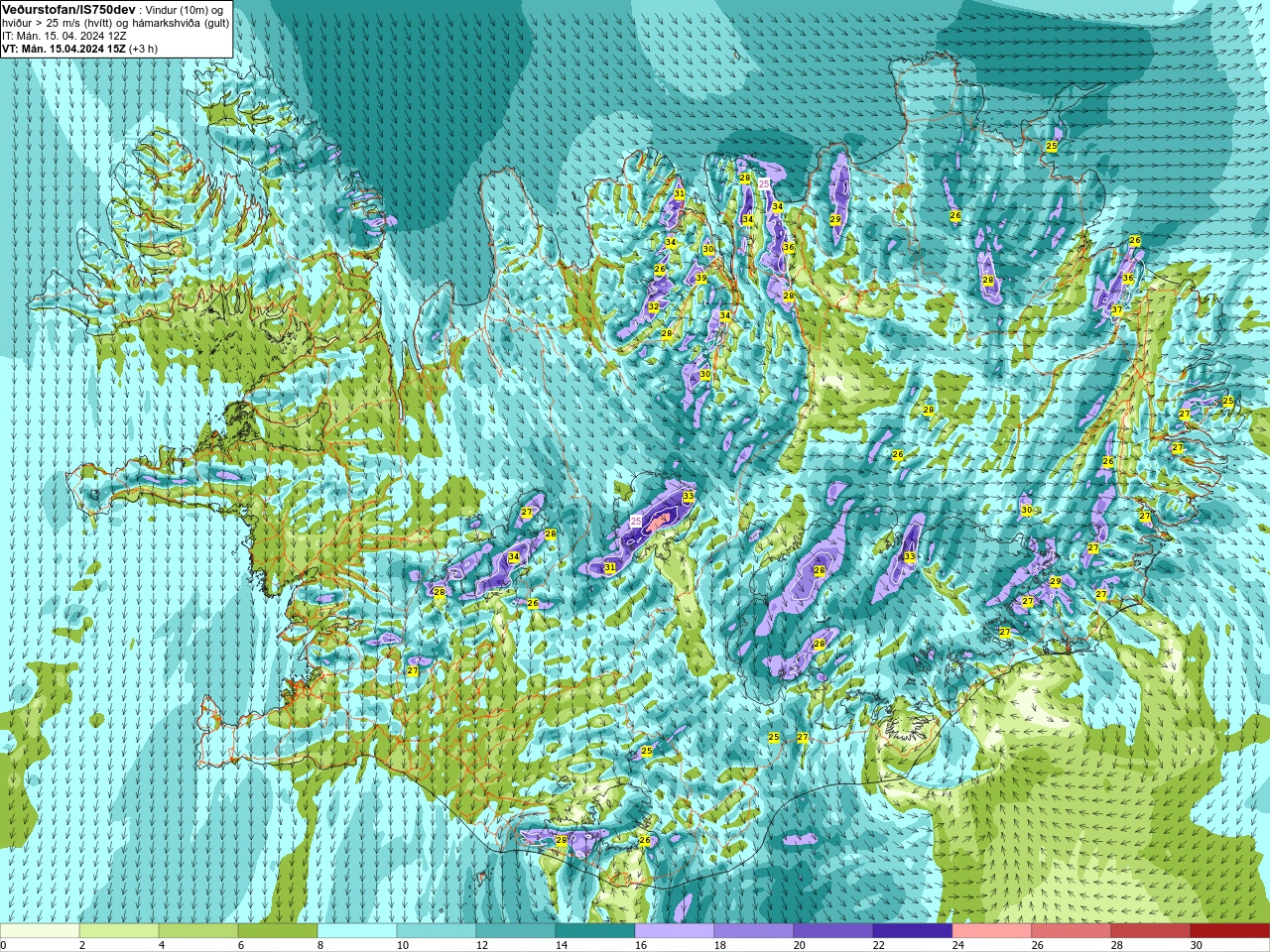
Task: Choose the 10–12 m/s legend color band
Action: 437,931
